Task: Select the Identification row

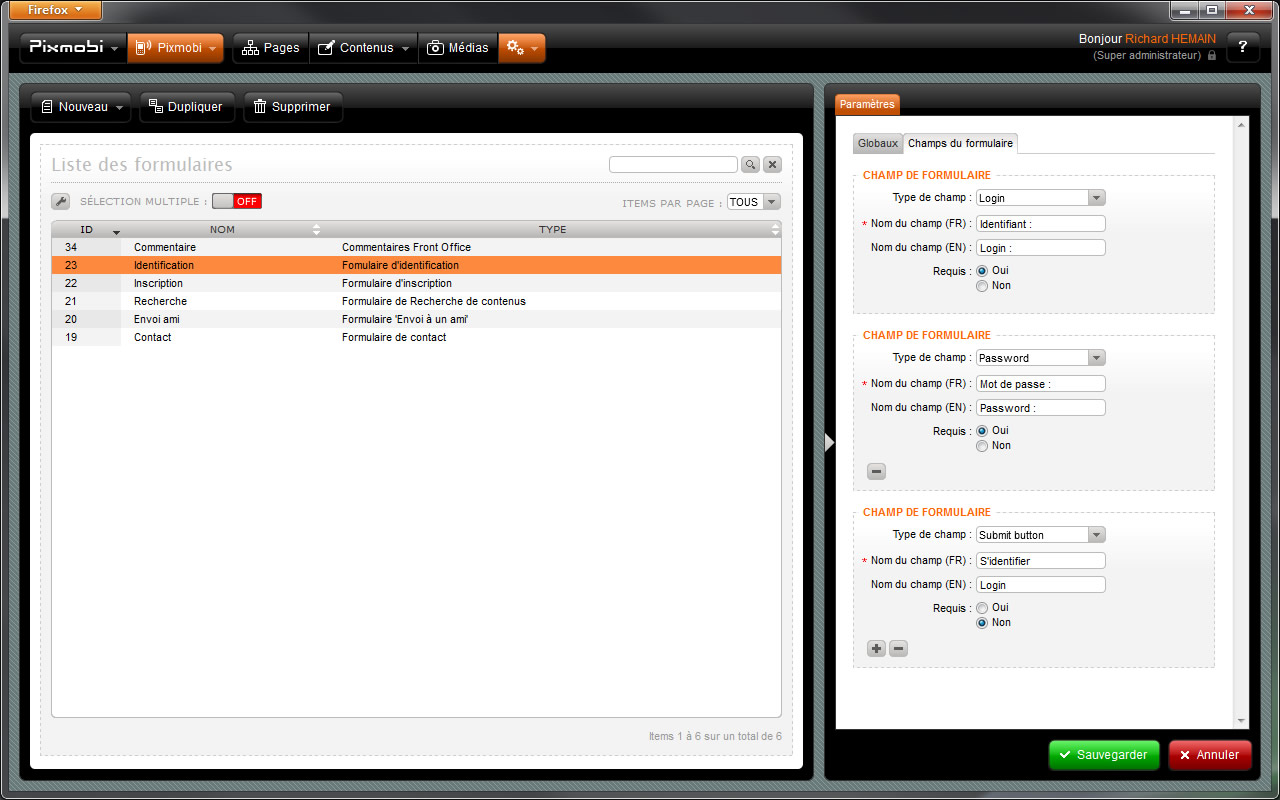Action: (416, 265)
